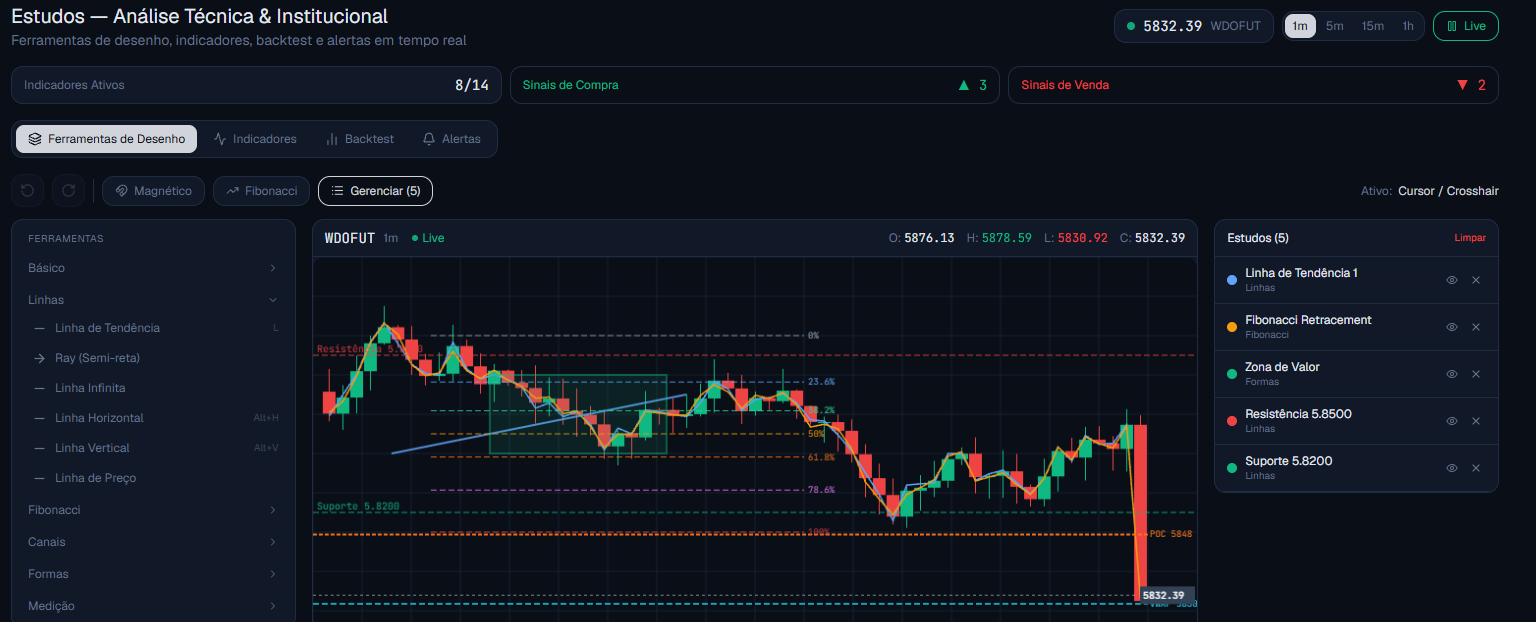Hide Suporte 5.8200 with eye icon
Viewport: 1536px width, 622px height.
(x=1452, y=468)
